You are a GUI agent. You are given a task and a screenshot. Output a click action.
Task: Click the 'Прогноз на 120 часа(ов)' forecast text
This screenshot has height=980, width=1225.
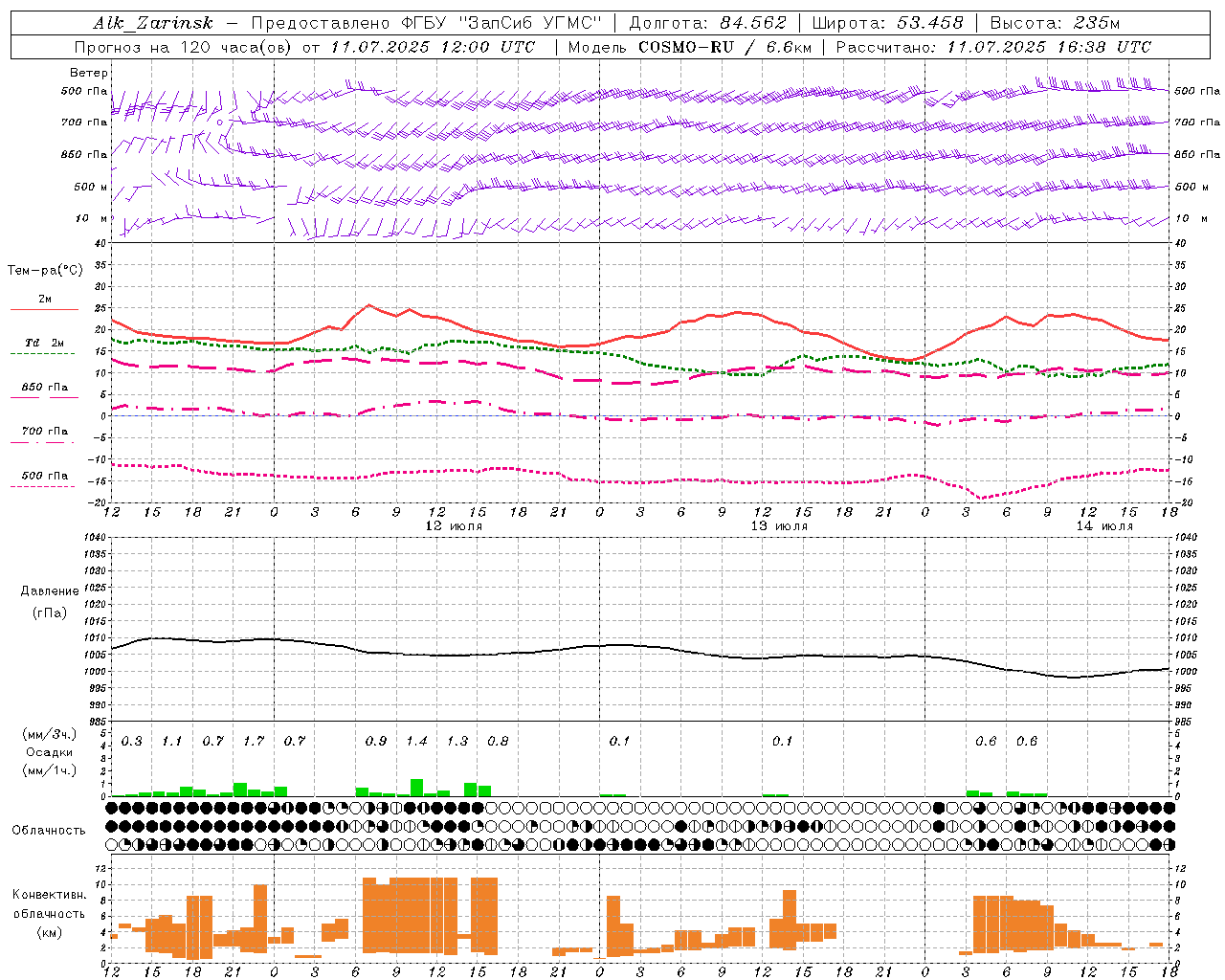click(x=184, y=47)
